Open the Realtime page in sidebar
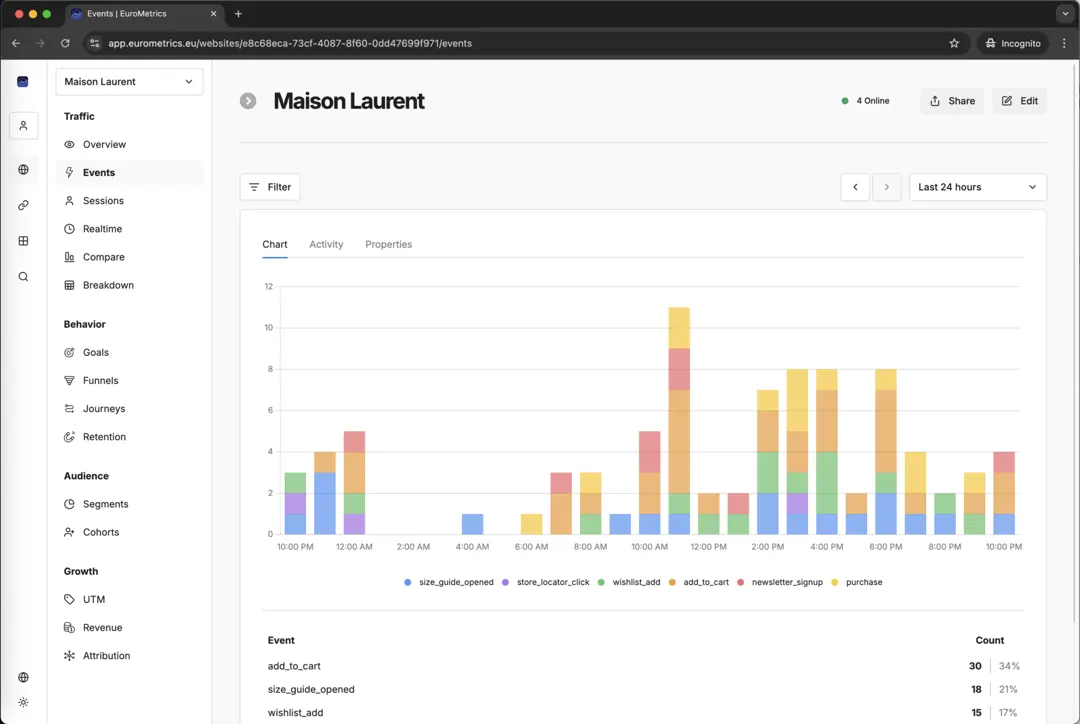 pos(129,229)
